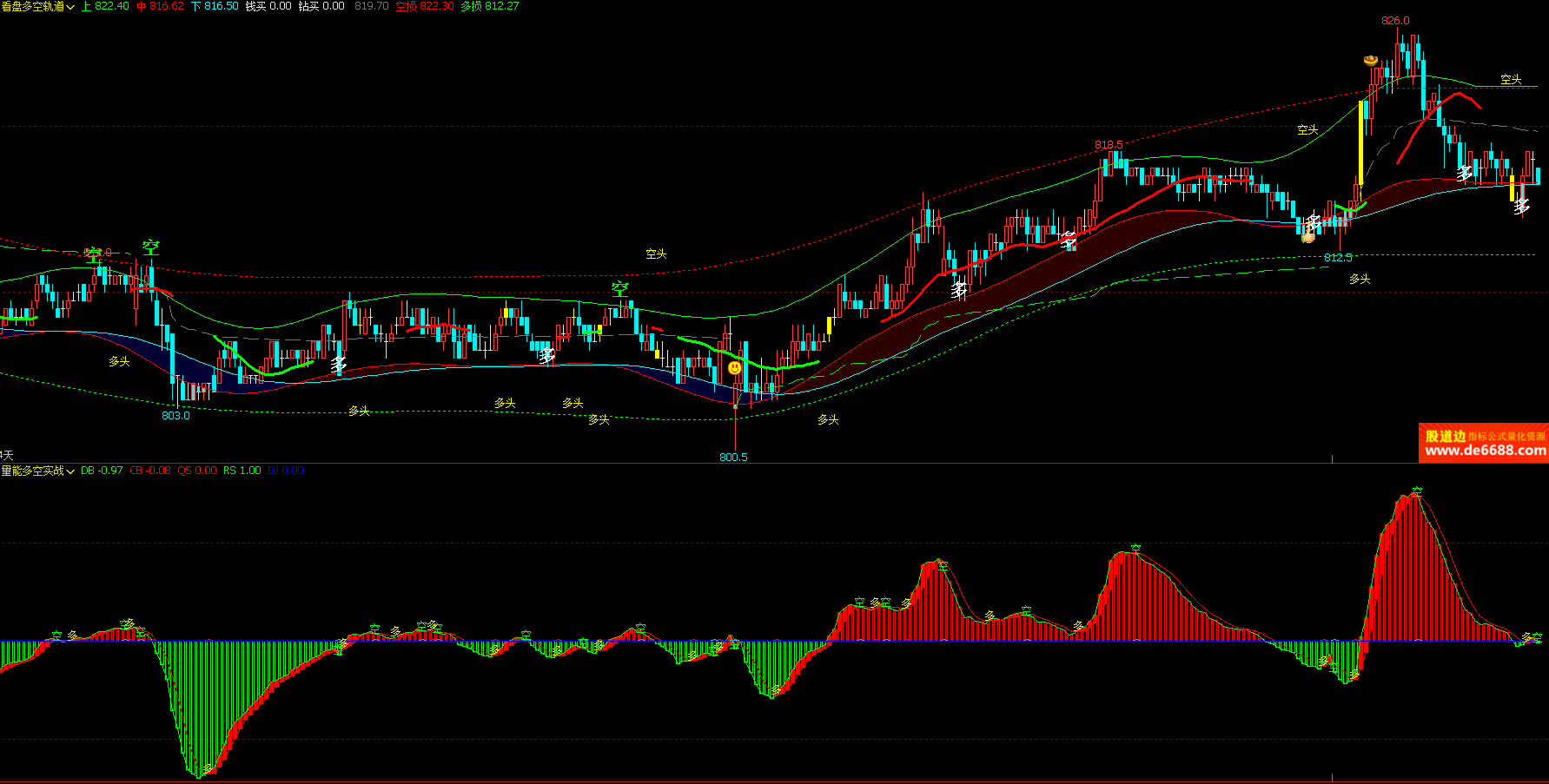Image resolution: width=1549 pixels, height=784 pixels.
Task: Select the 多损 812.27 value in header
Action: [x=489, y=6]
